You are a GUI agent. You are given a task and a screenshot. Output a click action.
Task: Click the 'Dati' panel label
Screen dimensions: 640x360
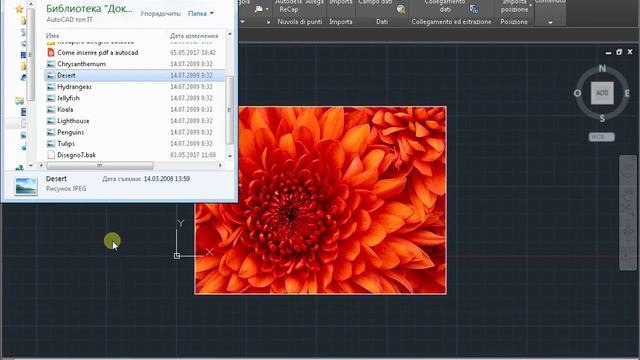coord(382,22)
